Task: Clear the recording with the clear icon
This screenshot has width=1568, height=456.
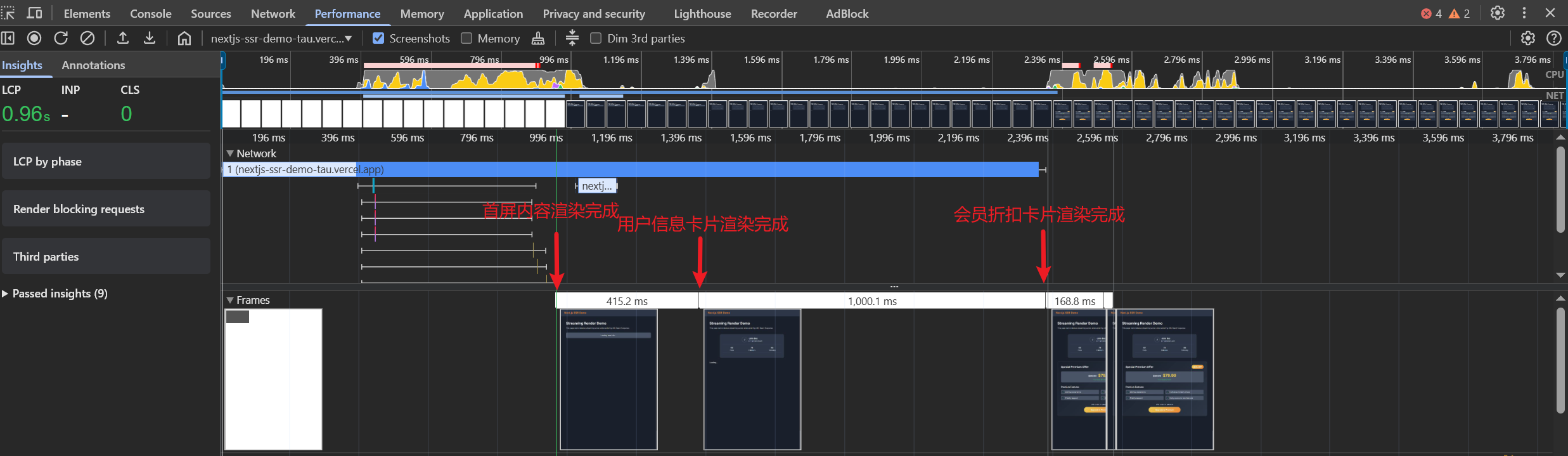Action: pyautogui.click(x=87, y=38)
